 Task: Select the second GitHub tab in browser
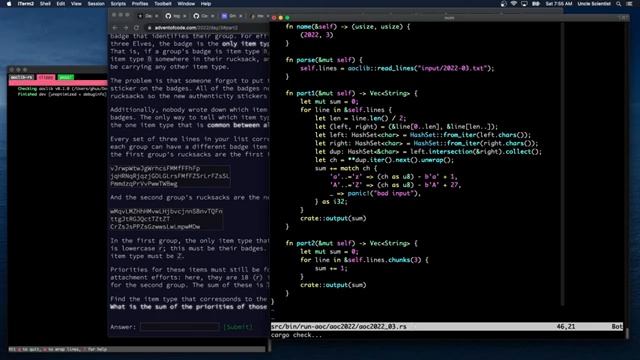pos(203,16)
